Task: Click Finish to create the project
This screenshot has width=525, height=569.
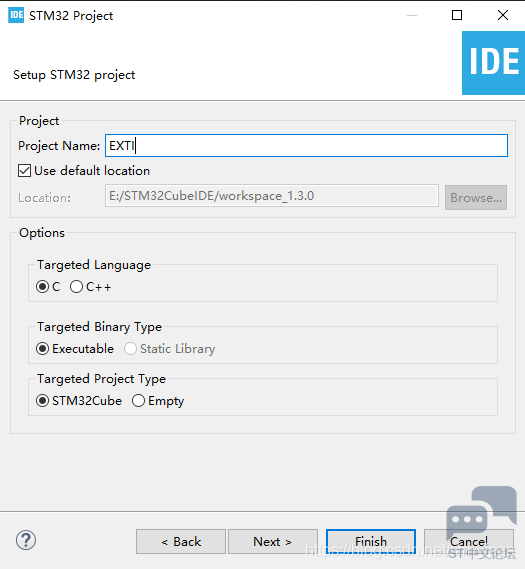Action: pos(371,541)
